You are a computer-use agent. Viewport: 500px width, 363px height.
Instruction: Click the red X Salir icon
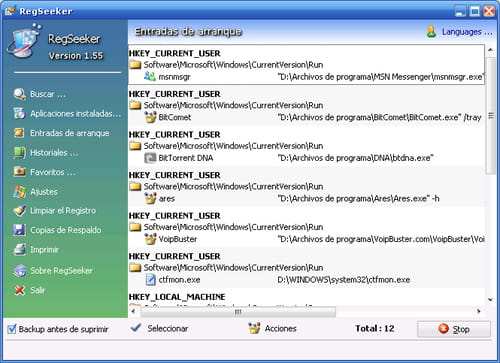19,290
